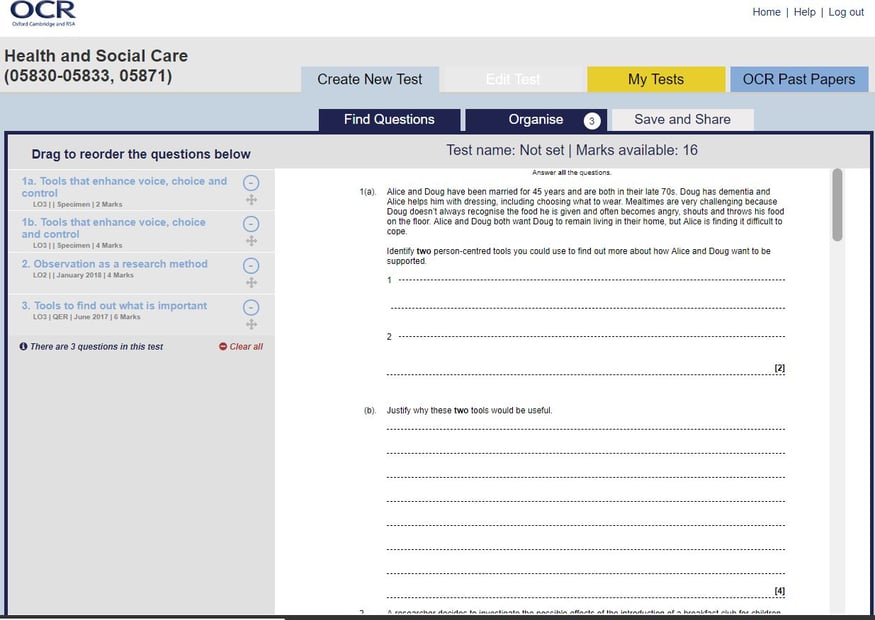875x620 pixels.
Task: Open the Organise tab
Action: (536, 119)
